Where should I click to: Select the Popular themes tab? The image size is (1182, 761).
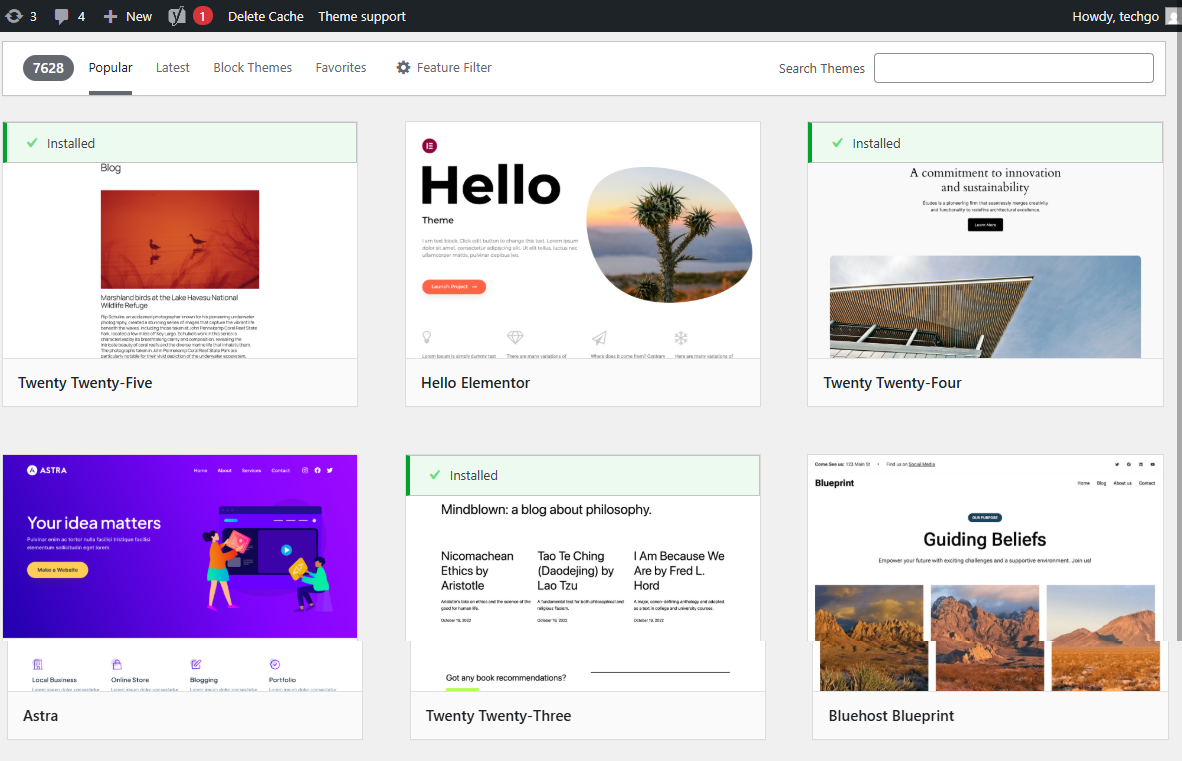110,67
